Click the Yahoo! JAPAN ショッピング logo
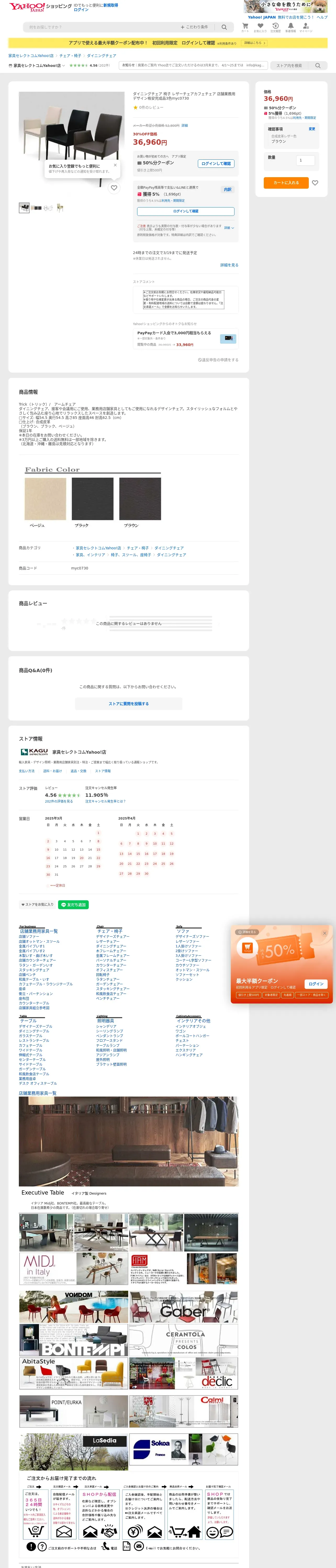Screen dimensions: 336x1568 [40, 7]
